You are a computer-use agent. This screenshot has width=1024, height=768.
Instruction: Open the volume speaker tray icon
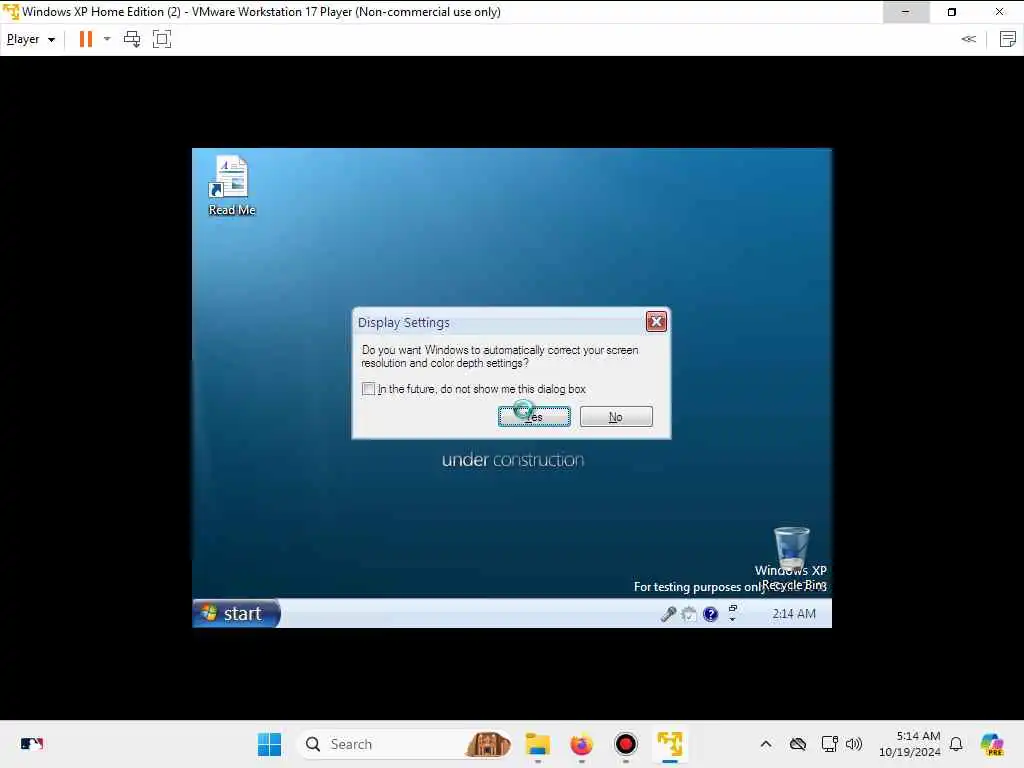coord(854,744)
